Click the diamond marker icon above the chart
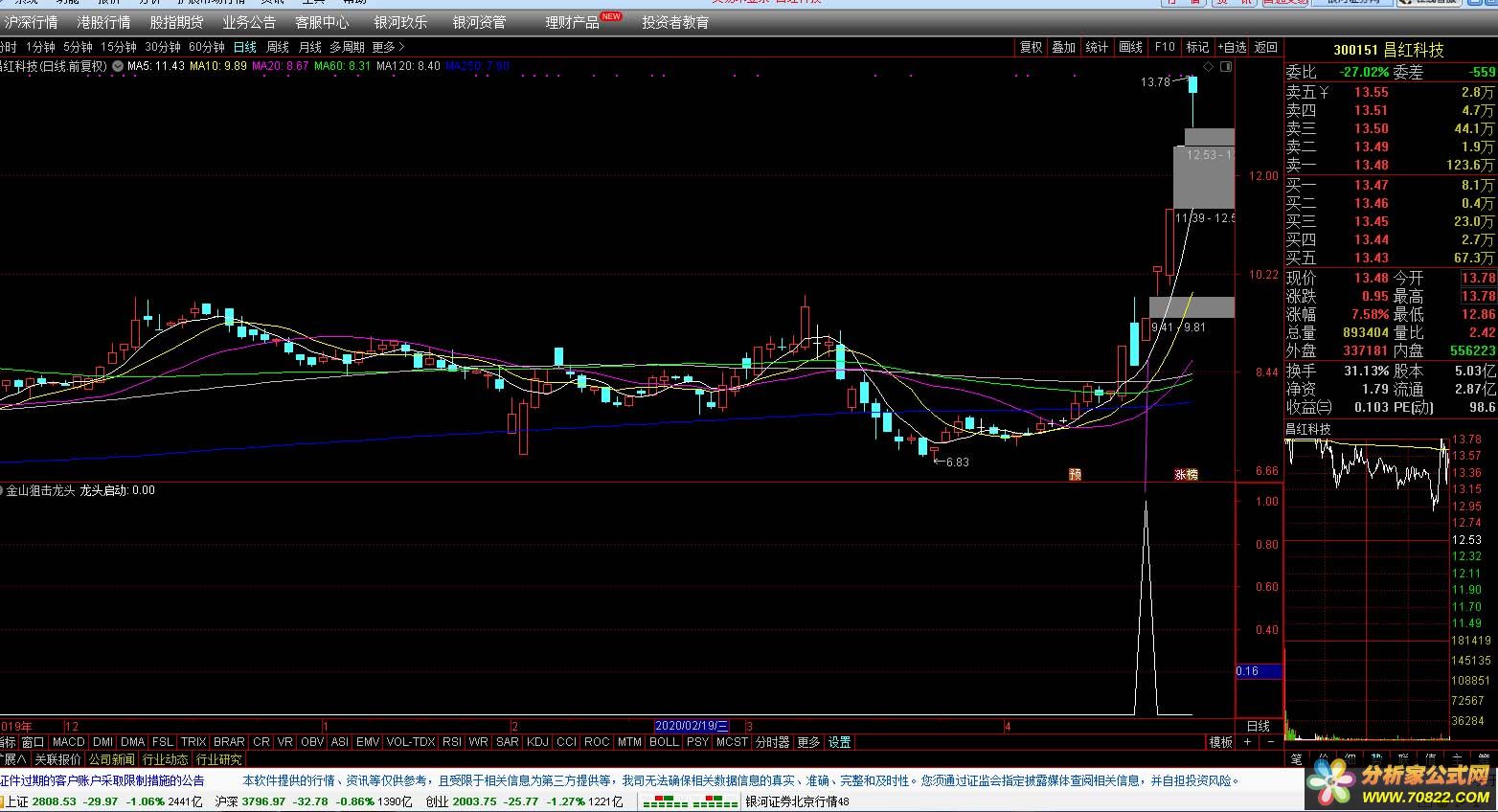1498x812 pixels. click(x=1209, y=67)
